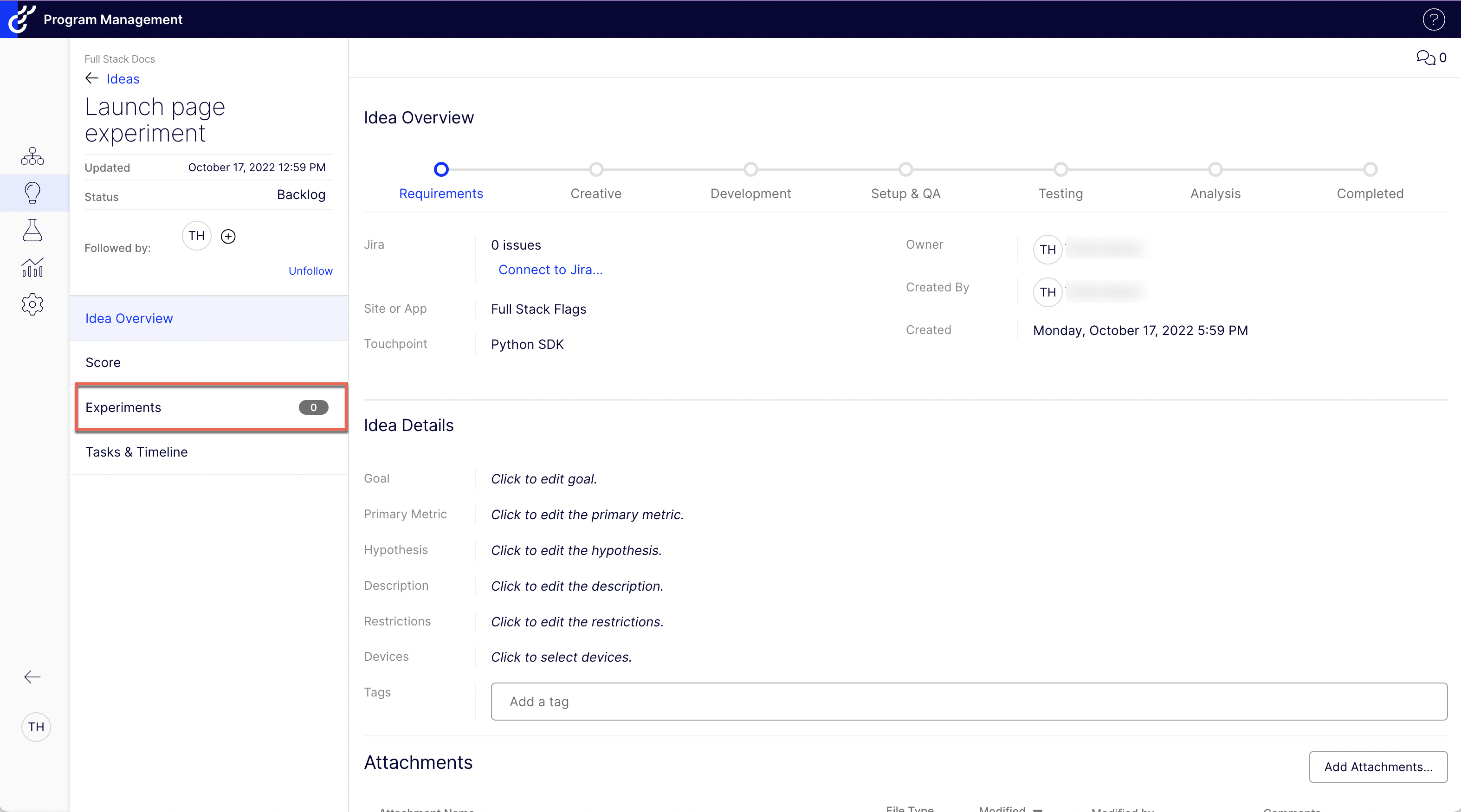Select the Testing stage marker
This screenshot has width=1461, height=812.
pyautogui.click(x=1060, y=169)
